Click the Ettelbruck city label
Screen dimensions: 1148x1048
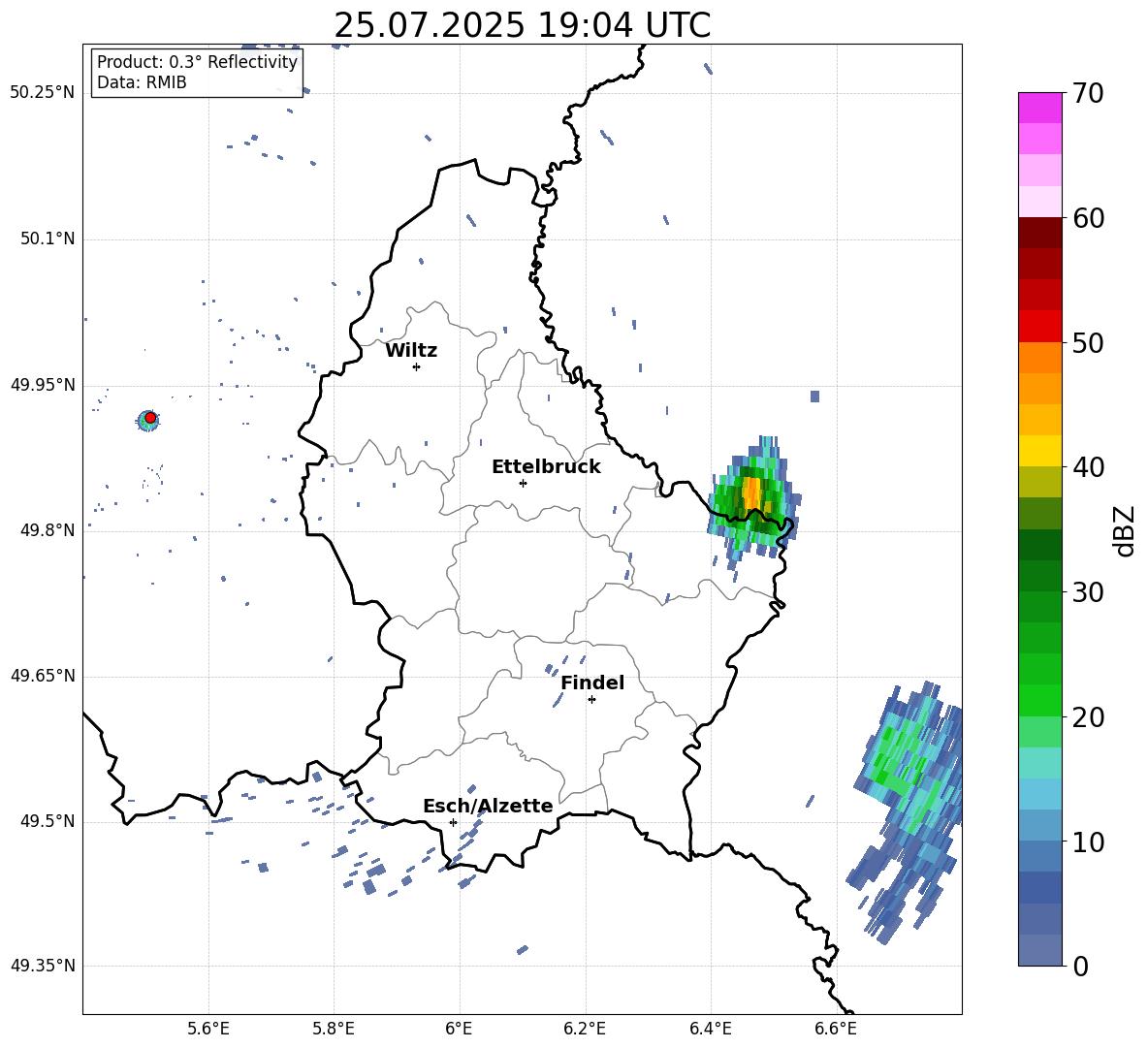546,466
